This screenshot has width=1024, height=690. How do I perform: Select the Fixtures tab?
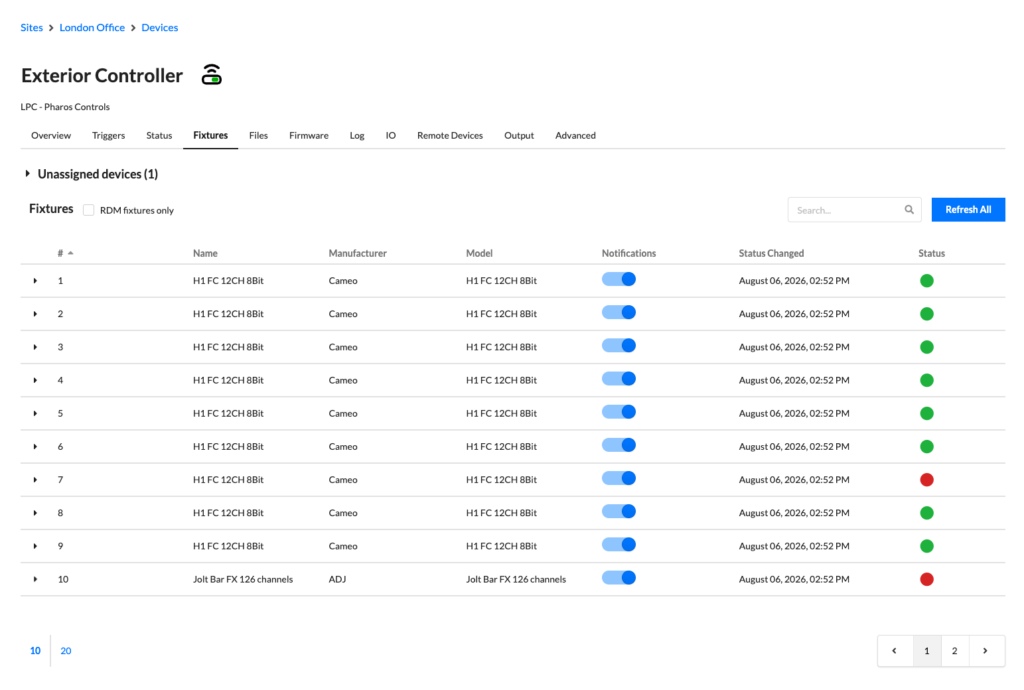(x=210, y=136)
